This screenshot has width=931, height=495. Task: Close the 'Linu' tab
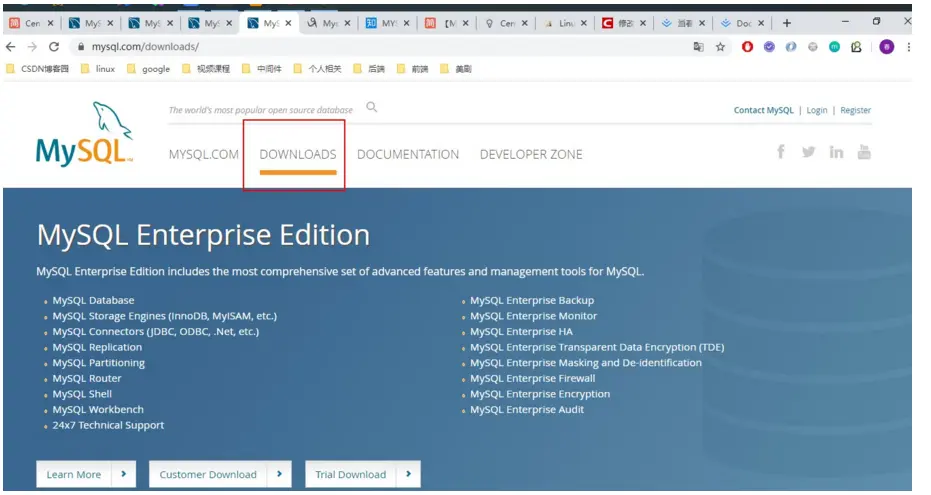(584, 23)
